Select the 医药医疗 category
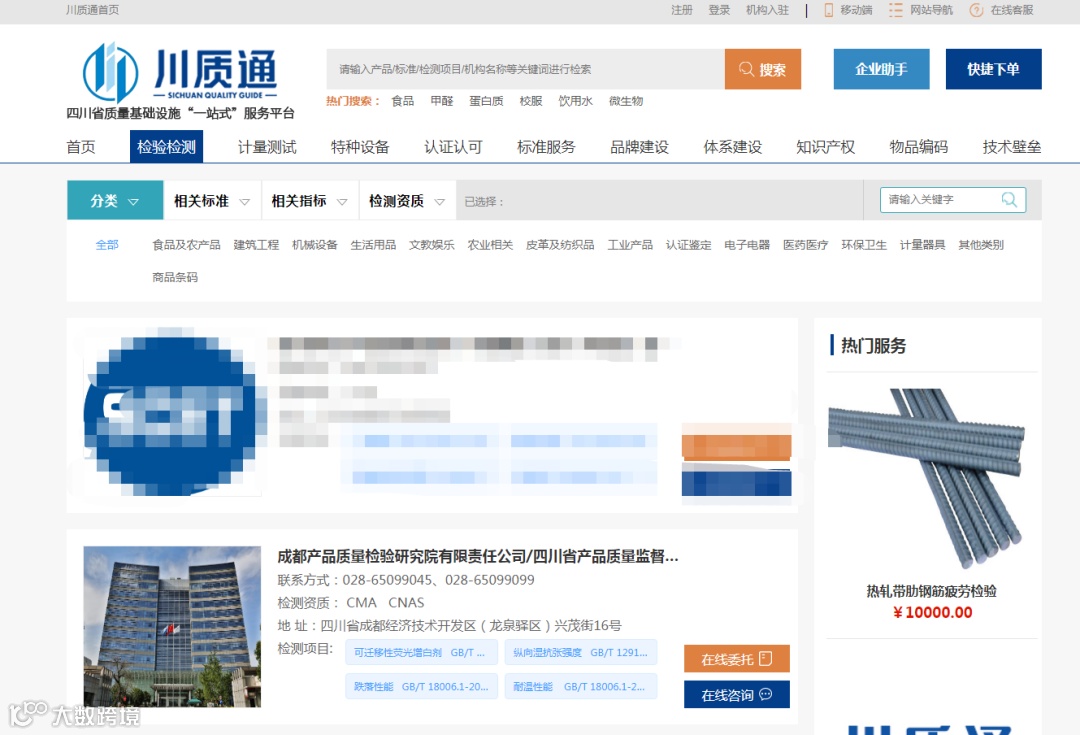 pyautogui.click(x=805, y=245)
